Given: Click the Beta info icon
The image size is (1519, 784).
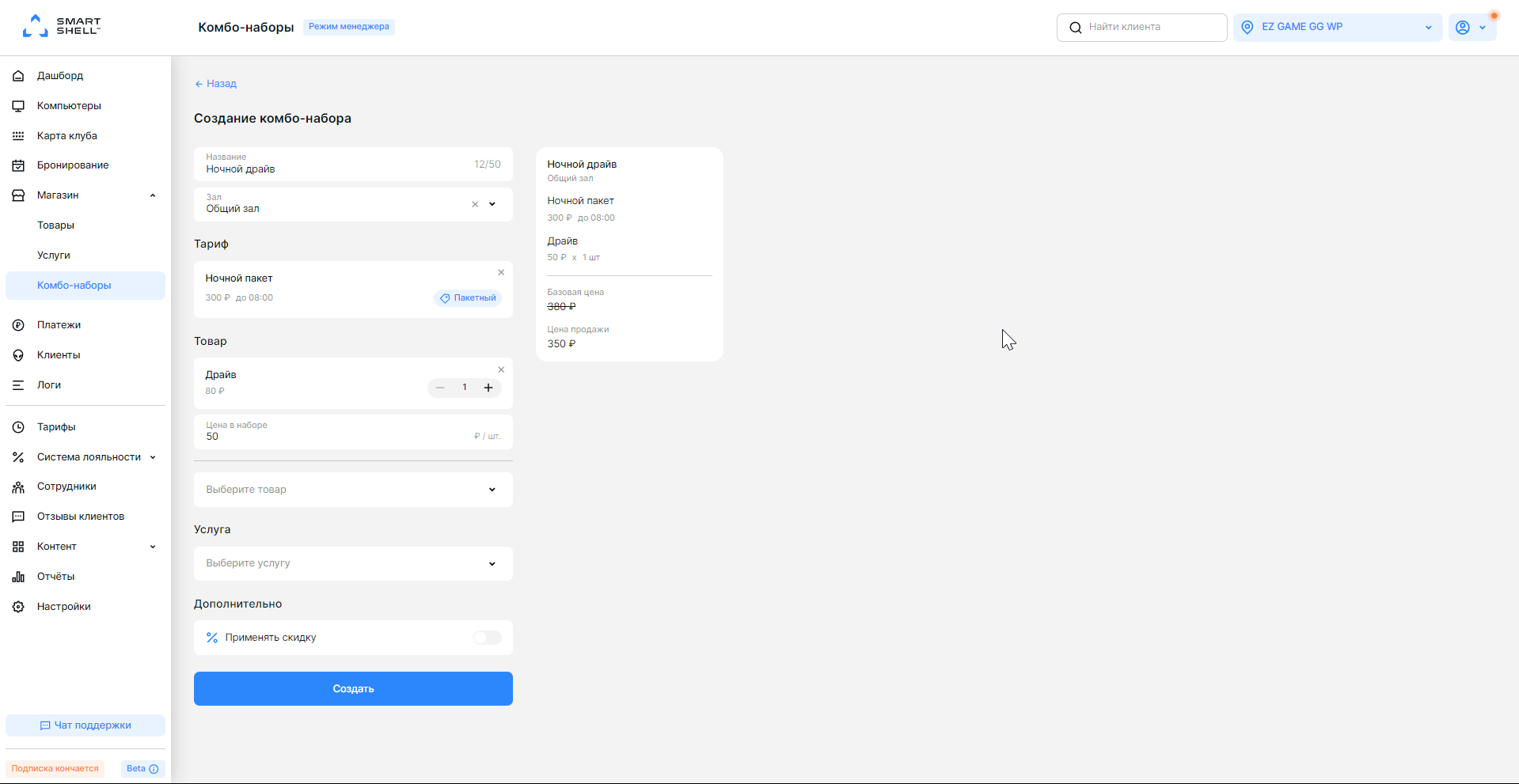Looking at the screenshot, I should coord(154,769).
